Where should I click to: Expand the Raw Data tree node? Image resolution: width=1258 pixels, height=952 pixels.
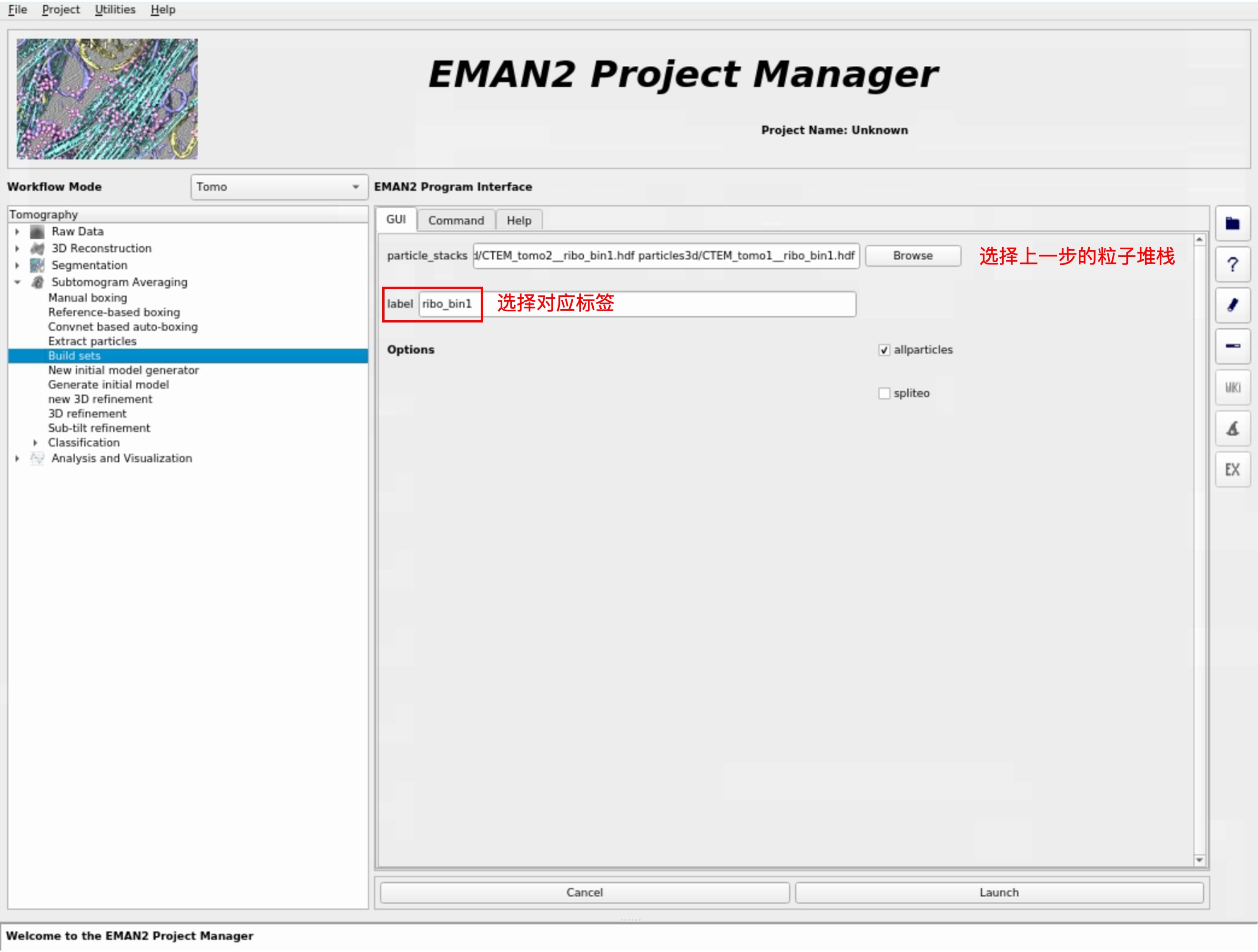tap(17, 232)
